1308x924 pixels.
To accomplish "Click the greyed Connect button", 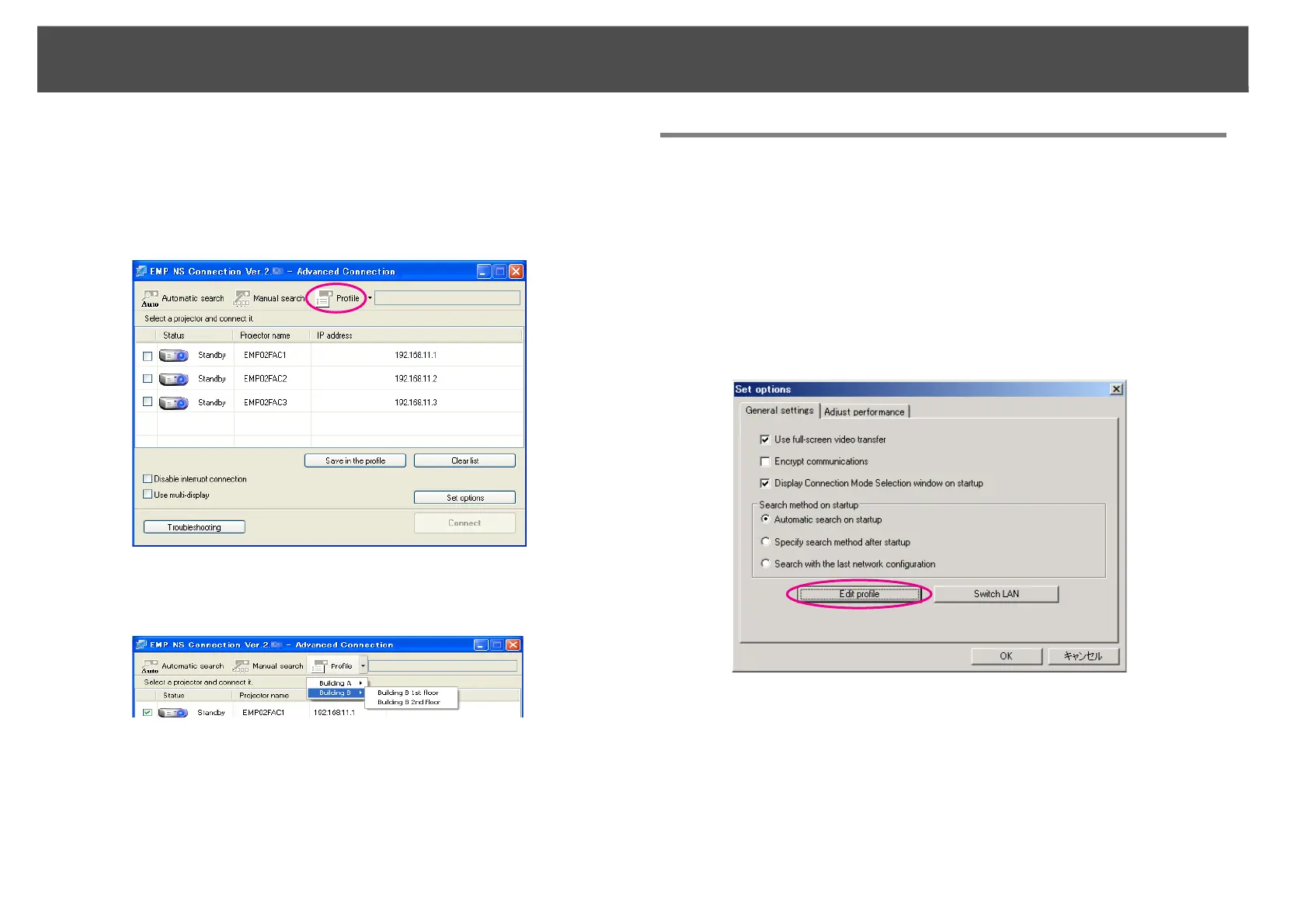I will tap(464, 523).
